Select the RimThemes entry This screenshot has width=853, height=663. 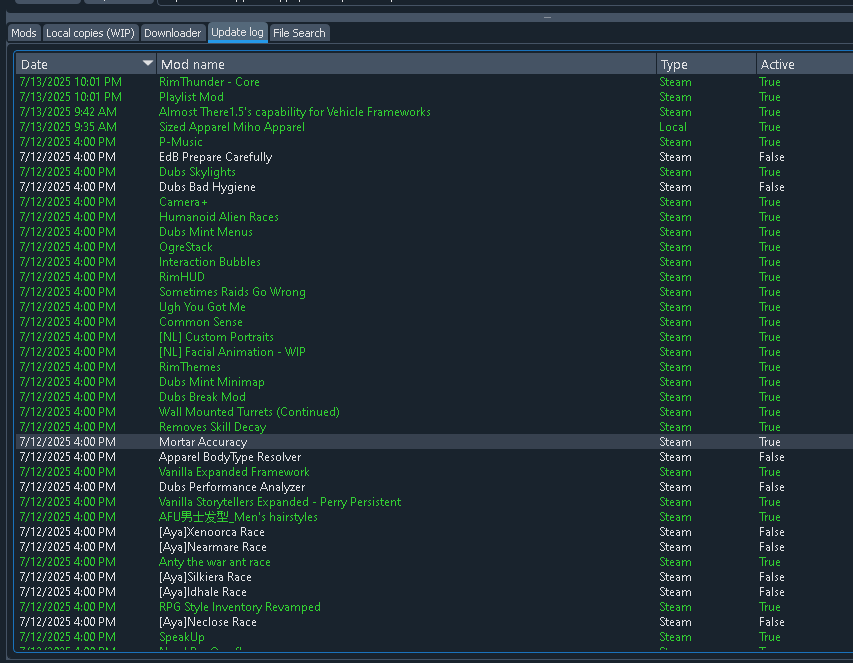[190, 367]
